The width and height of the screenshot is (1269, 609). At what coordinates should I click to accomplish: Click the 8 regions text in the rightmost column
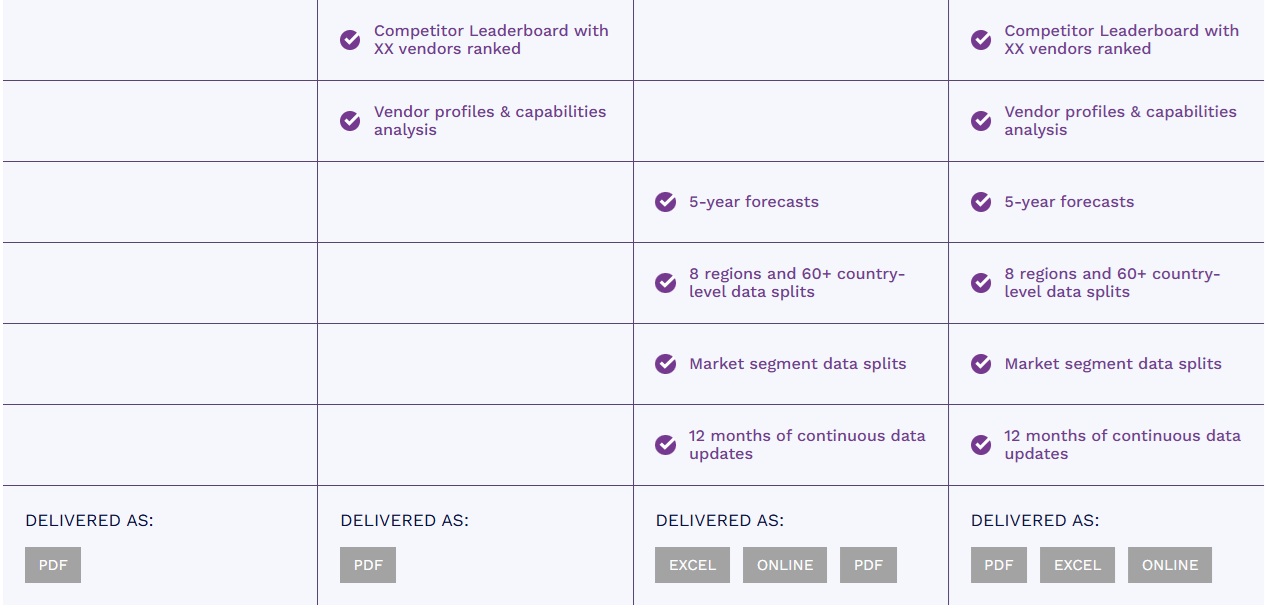coord(1112,283)
